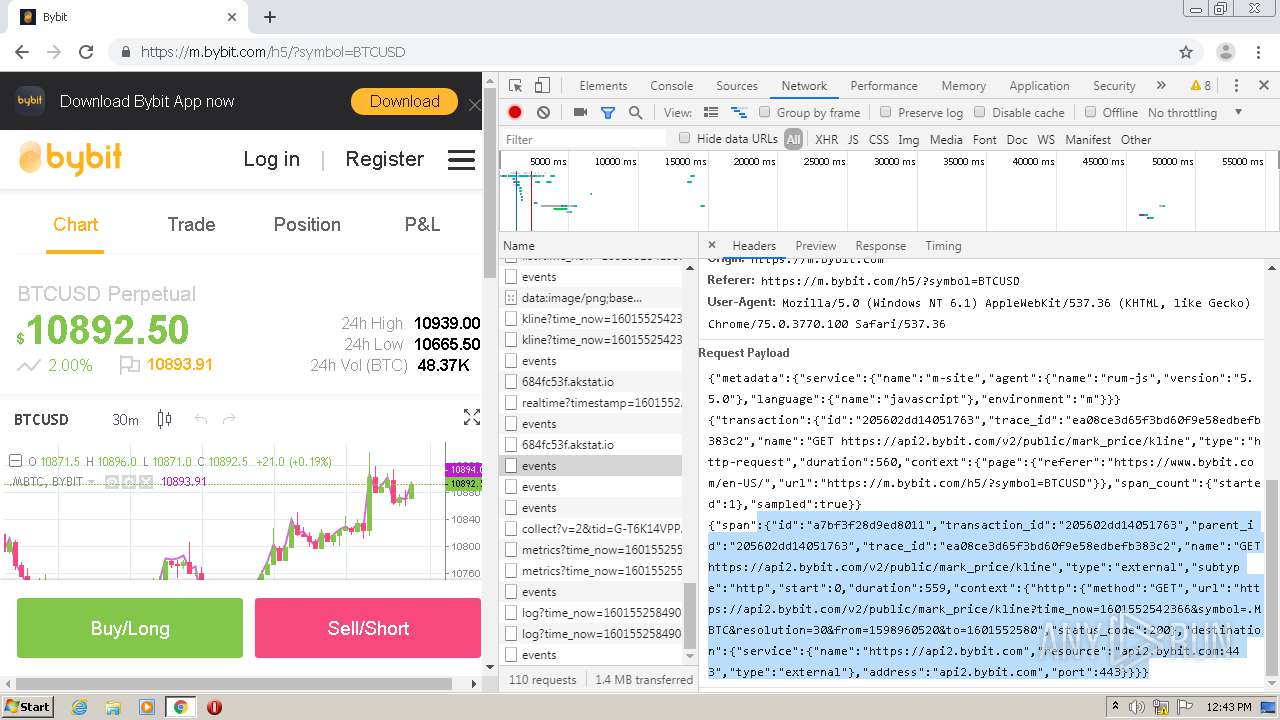This screenshot has width=1280, height=720.
Task: Toggle the Offline checkbox
Action: tap(1091, 112)
